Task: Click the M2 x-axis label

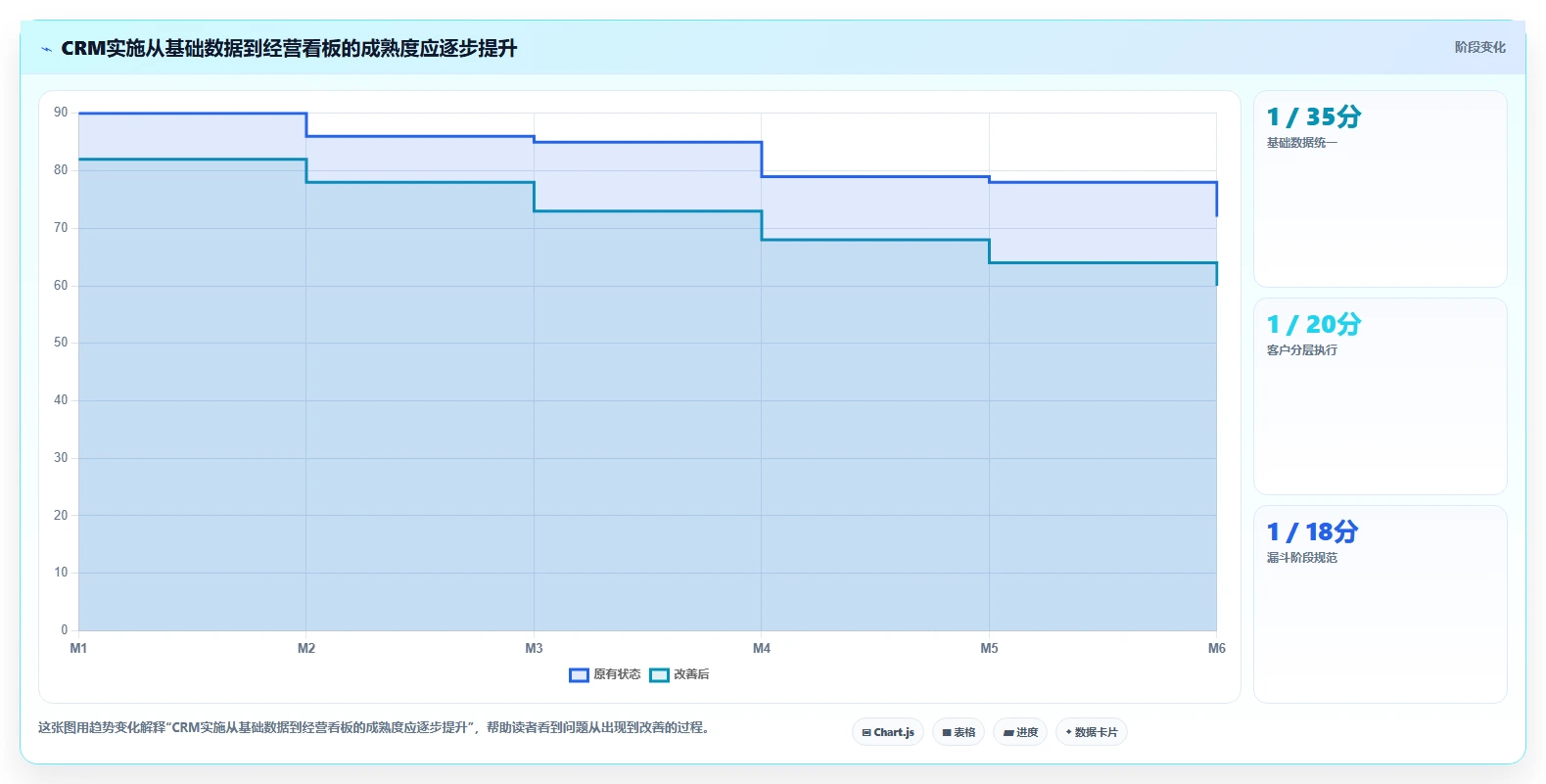Action: 306,648
